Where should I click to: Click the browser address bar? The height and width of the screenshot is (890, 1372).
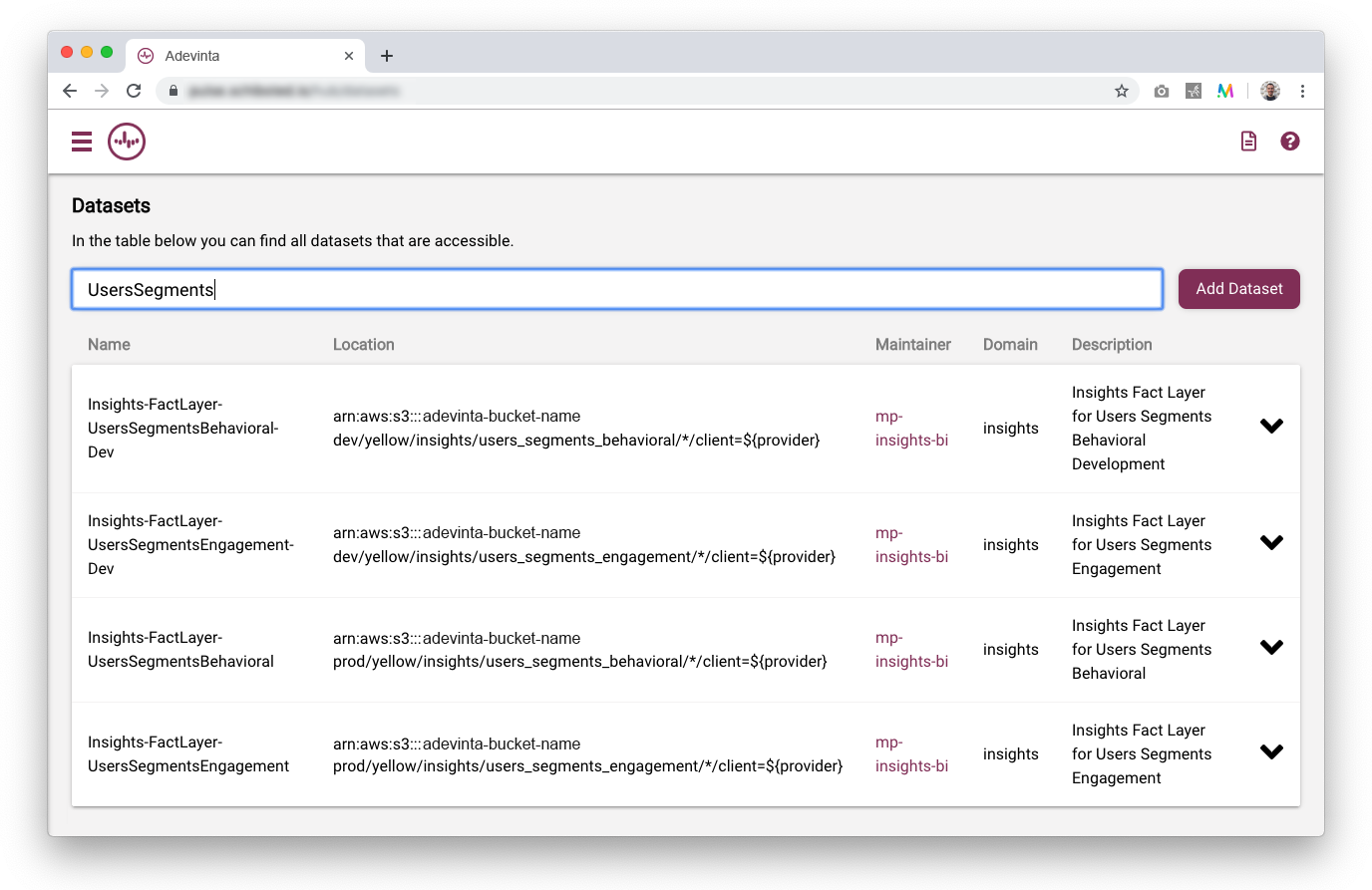click(x=638, y=91)
